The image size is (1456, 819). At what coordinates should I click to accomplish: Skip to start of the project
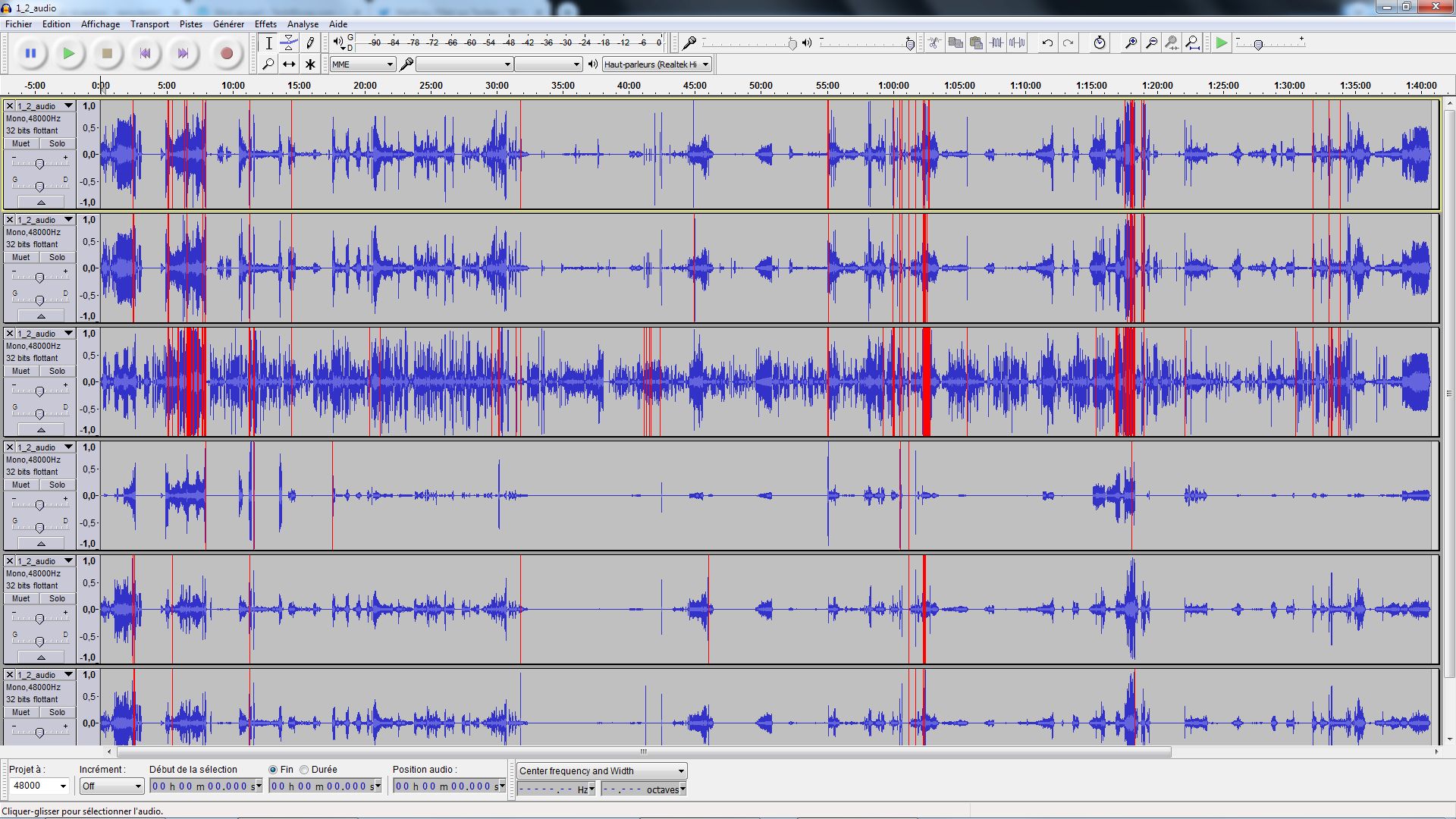pyautogui.click(x=145, y=54)
